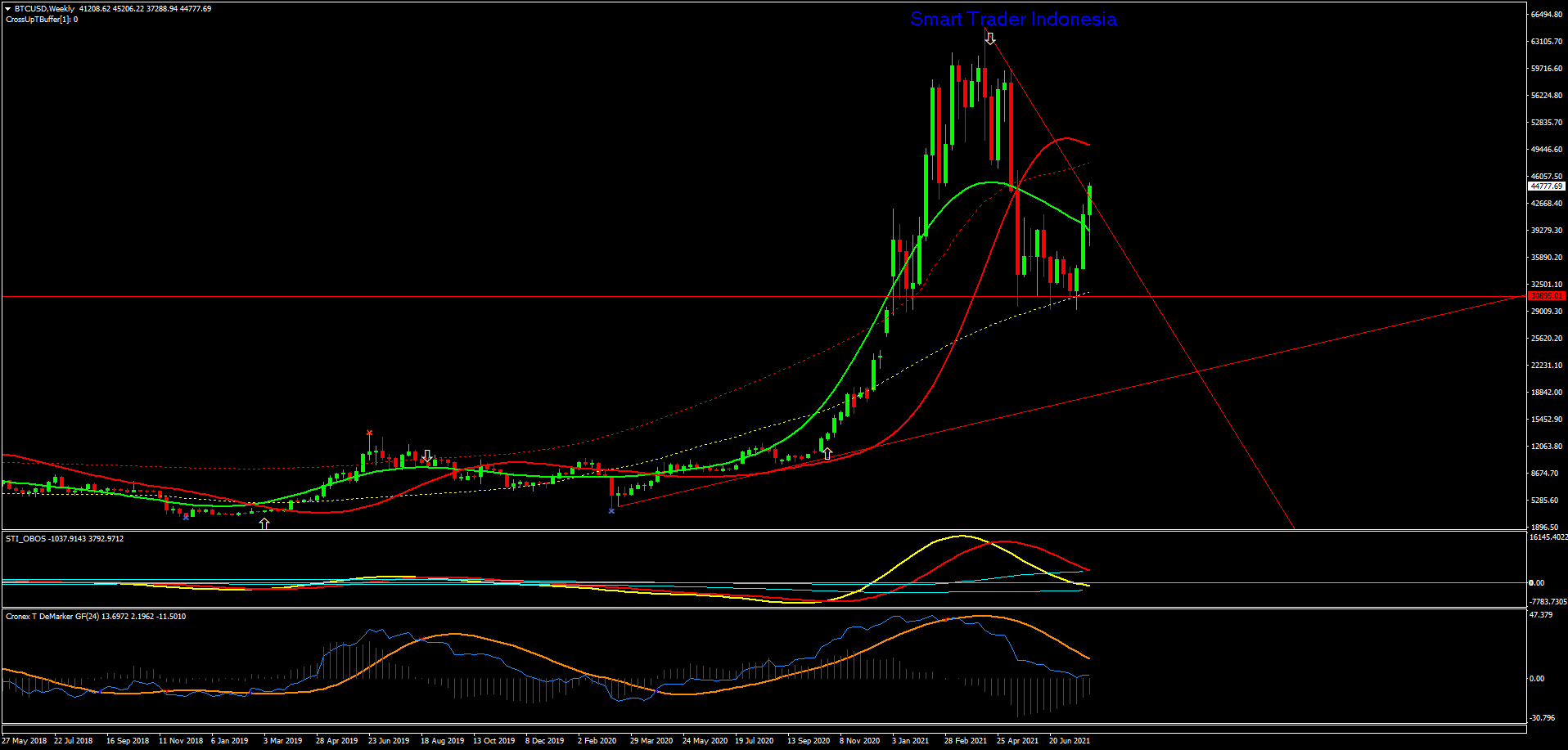Click the 19 Jul 2020 date label
Image resolution: width=1568 pixels, height=750 pixels.
(x=754, y=741)
